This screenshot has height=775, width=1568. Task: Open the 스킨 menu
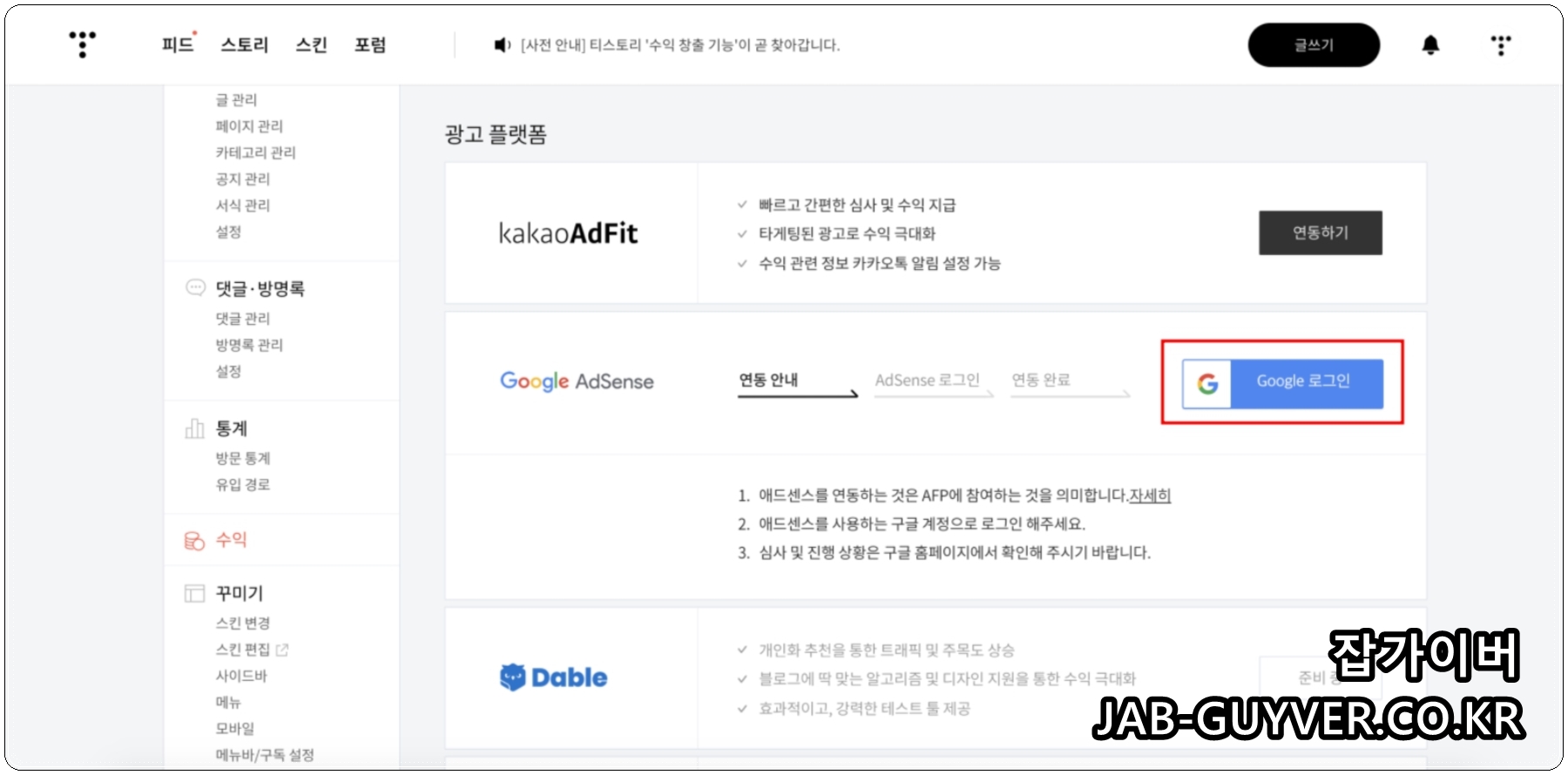311,44
